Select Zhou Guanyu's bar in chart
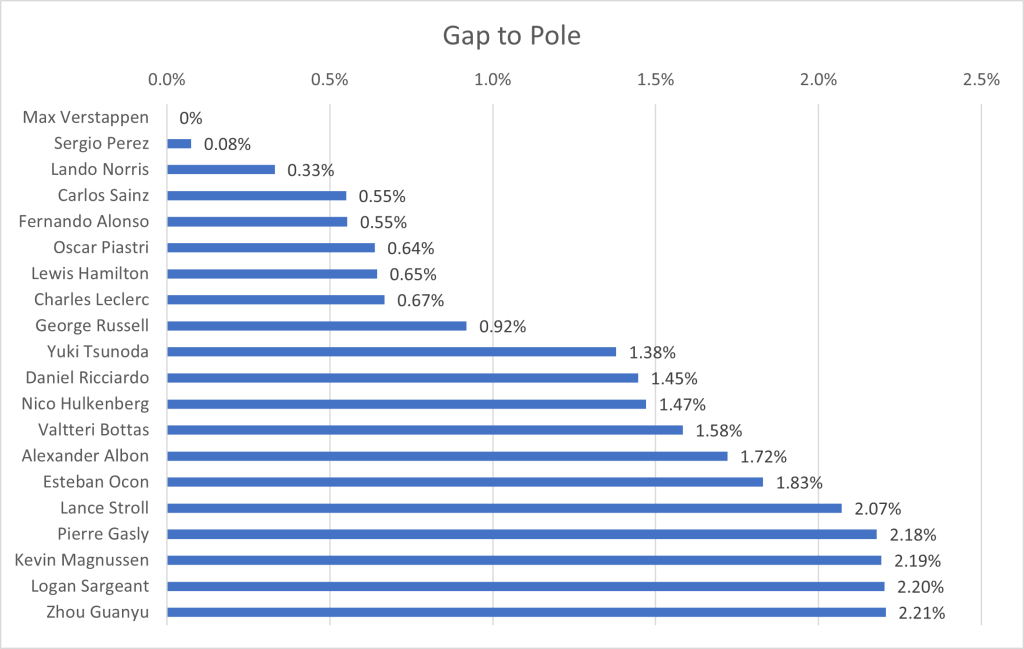The height and width of the screenshot is (649, 1024). [526, 612]
